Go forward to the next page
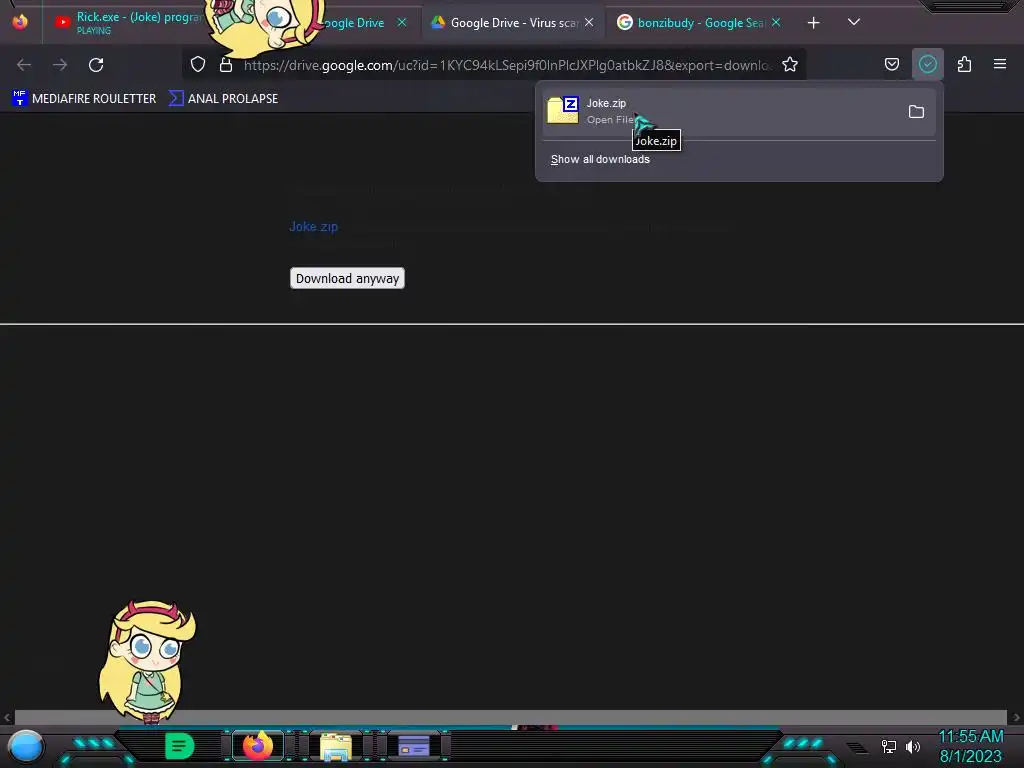The height and width of the screenshot is (768, 1024). point(60,65)
